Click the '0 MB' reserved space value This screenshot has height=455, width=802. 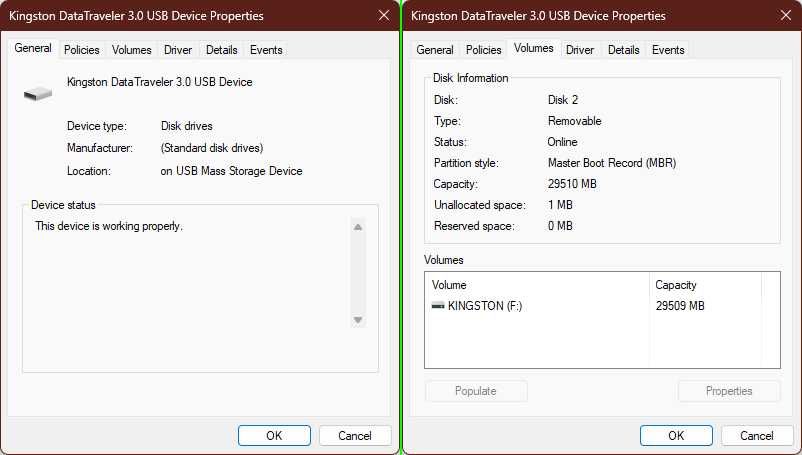pyautogui.click(x=561, y=226)
